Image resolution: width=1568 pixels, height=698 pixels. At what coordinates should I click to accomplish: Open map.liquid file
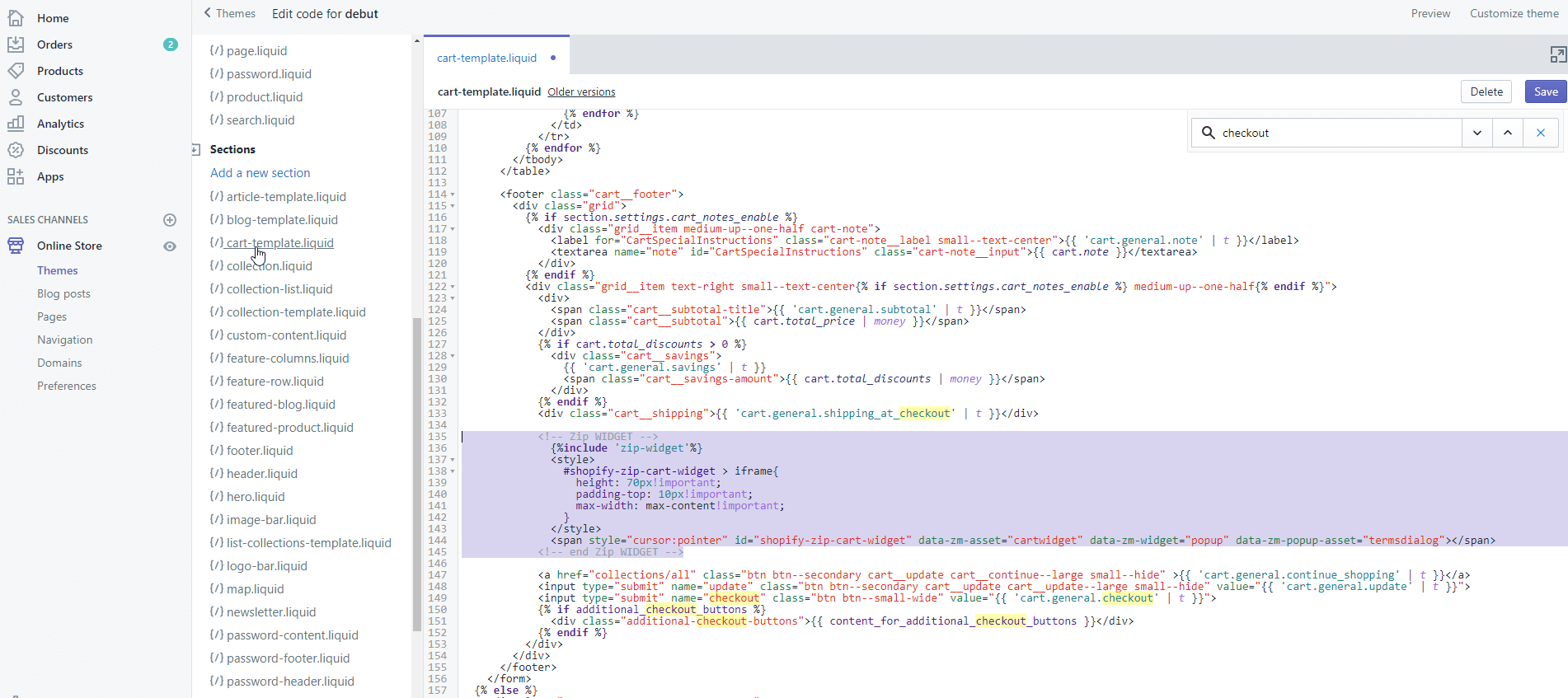click(255, 589)
